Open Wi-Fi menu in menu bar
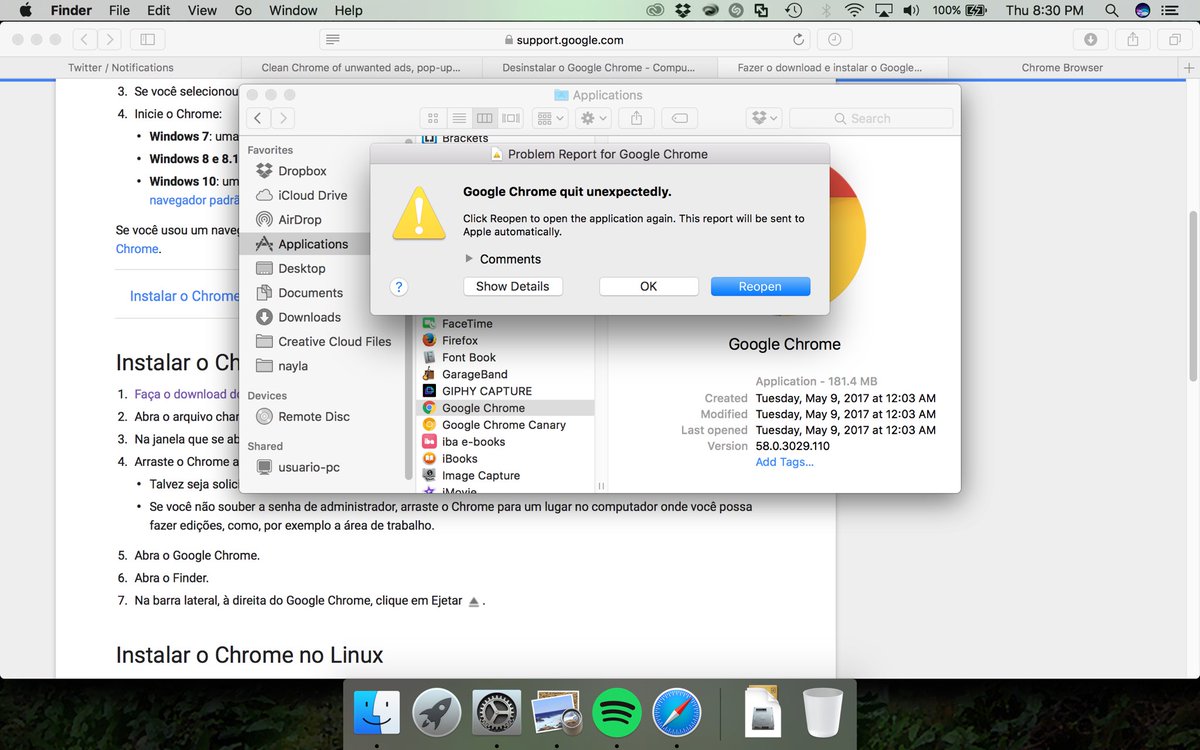This screenshot has height=750, width=1200. 853,10
